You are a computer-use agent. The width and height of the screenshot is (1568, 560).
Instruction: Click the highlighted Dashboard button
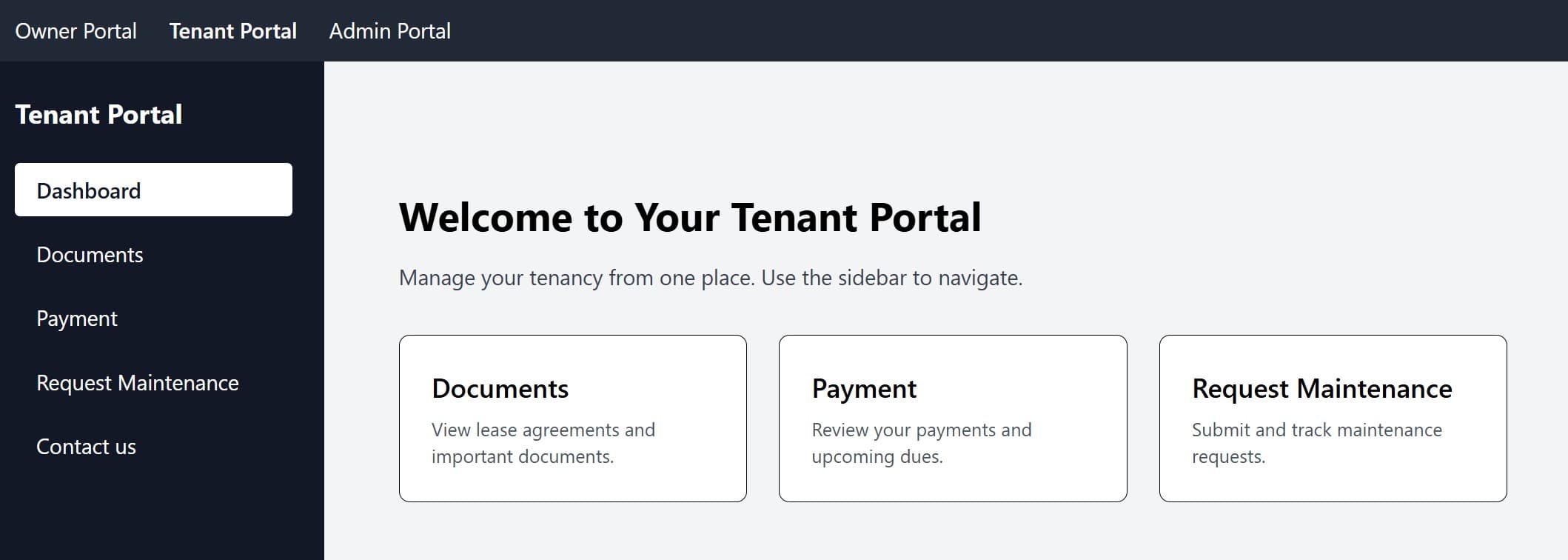pos(153,190)
